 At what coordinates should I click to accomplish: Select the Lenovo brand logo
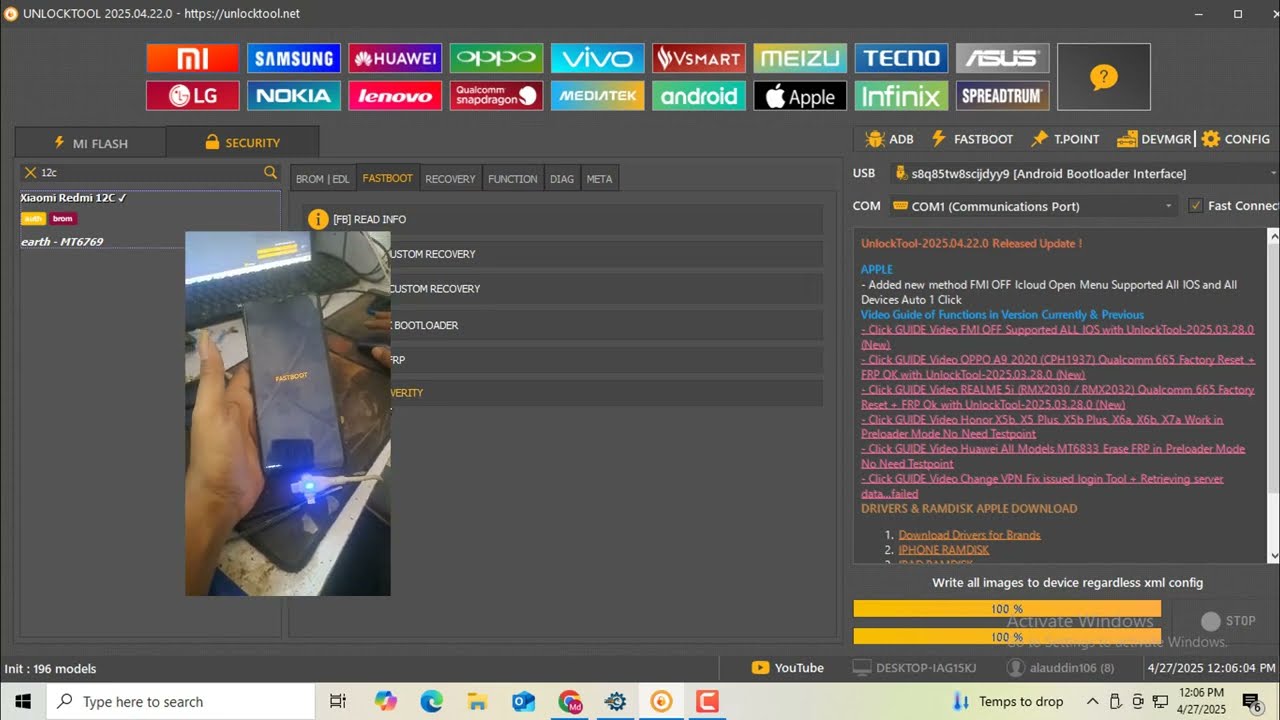[395, 96]
